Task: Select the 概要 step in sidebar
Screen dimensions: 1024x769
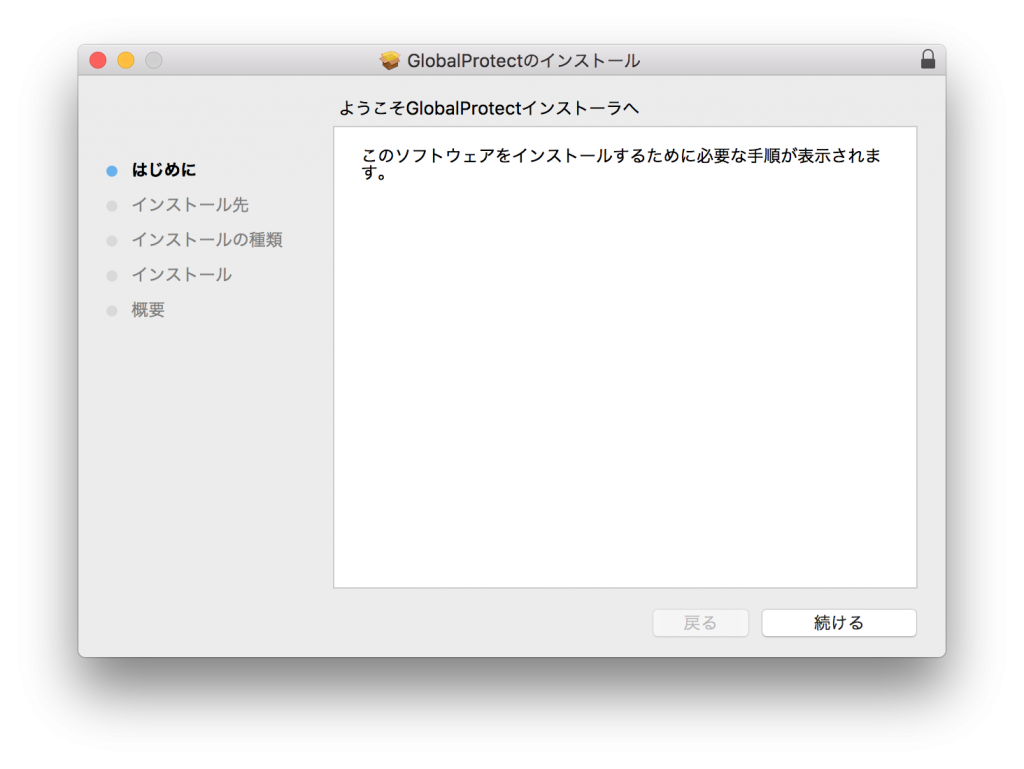Action: [148, 310]
